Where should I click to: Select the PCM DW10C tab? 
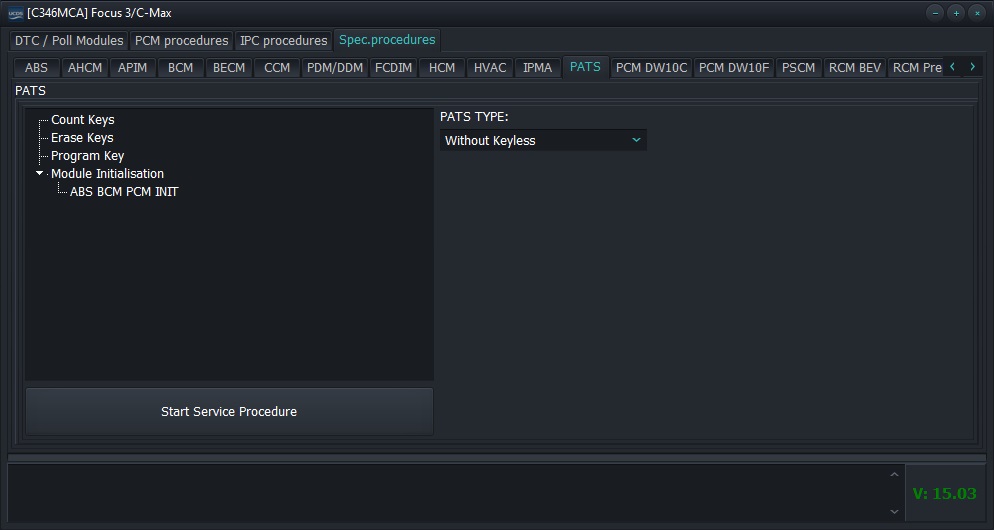pos(651,68)
